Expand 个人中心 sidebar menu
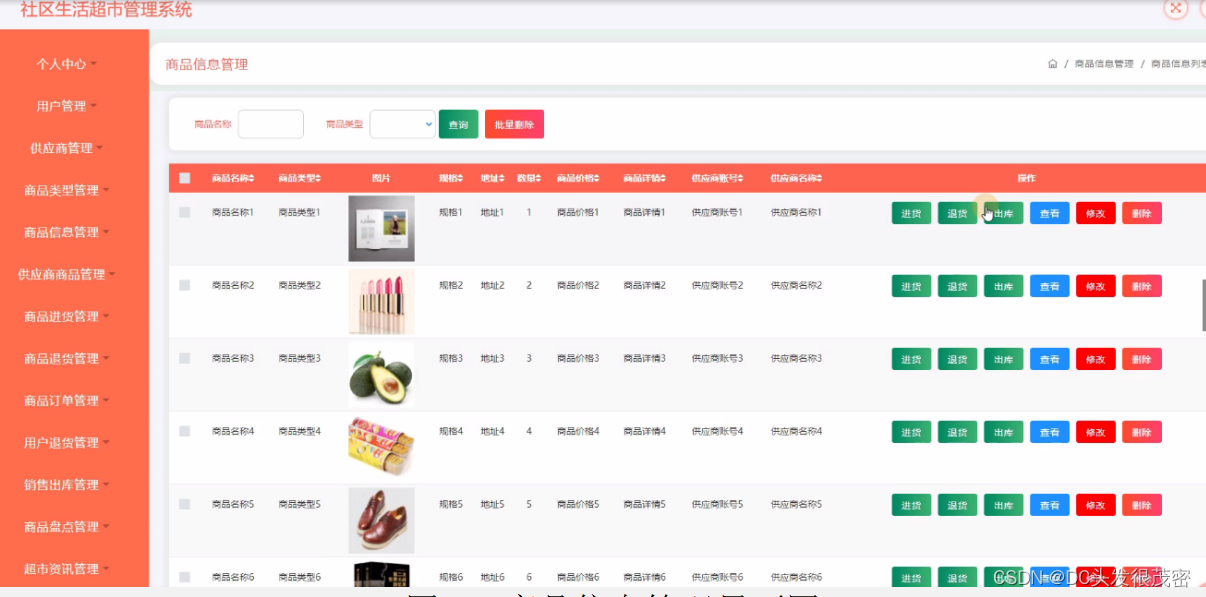The width and height of the screenshot is (1206, 597). coord(67,64)
